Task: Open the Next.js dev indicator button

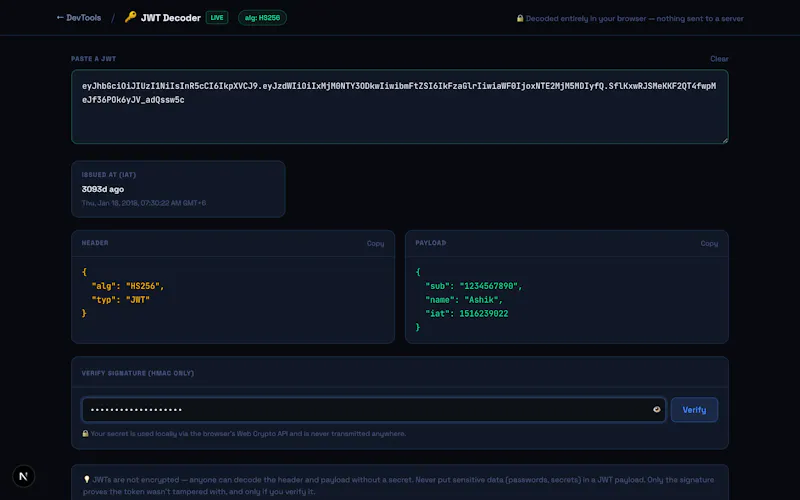Action: (x=23, y=476)
